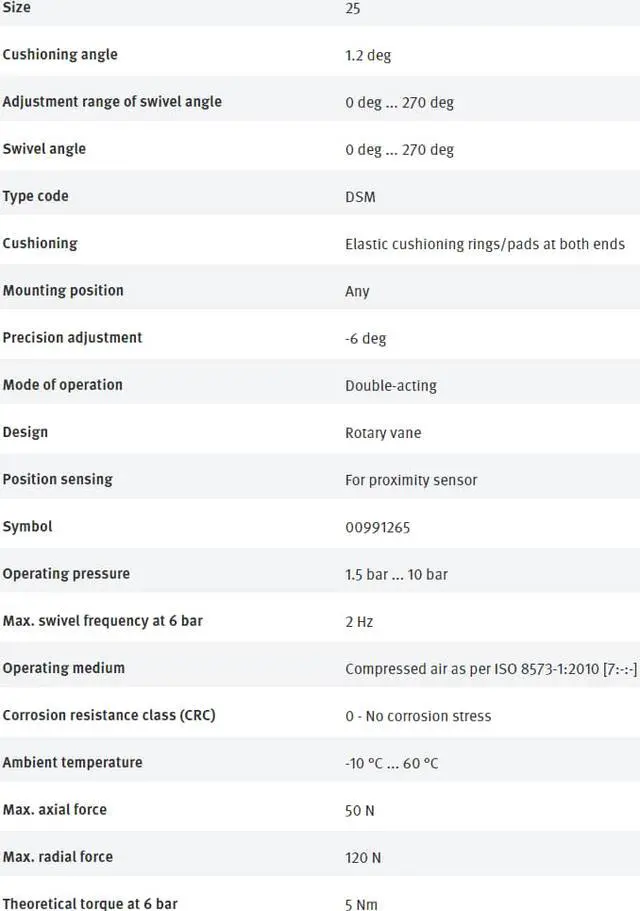Select the Compressed air ISO 8573-1:2010 text

(491, 669)
